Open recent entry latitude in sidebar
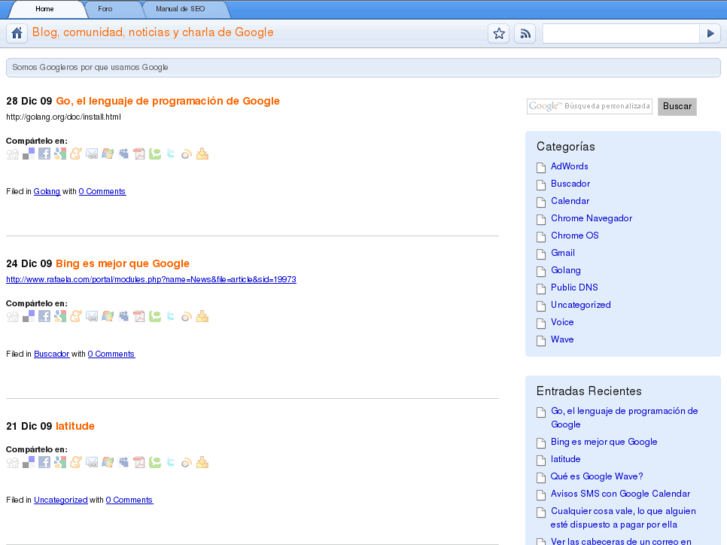This screenshot has width=727, height=545. coord(565,459)
